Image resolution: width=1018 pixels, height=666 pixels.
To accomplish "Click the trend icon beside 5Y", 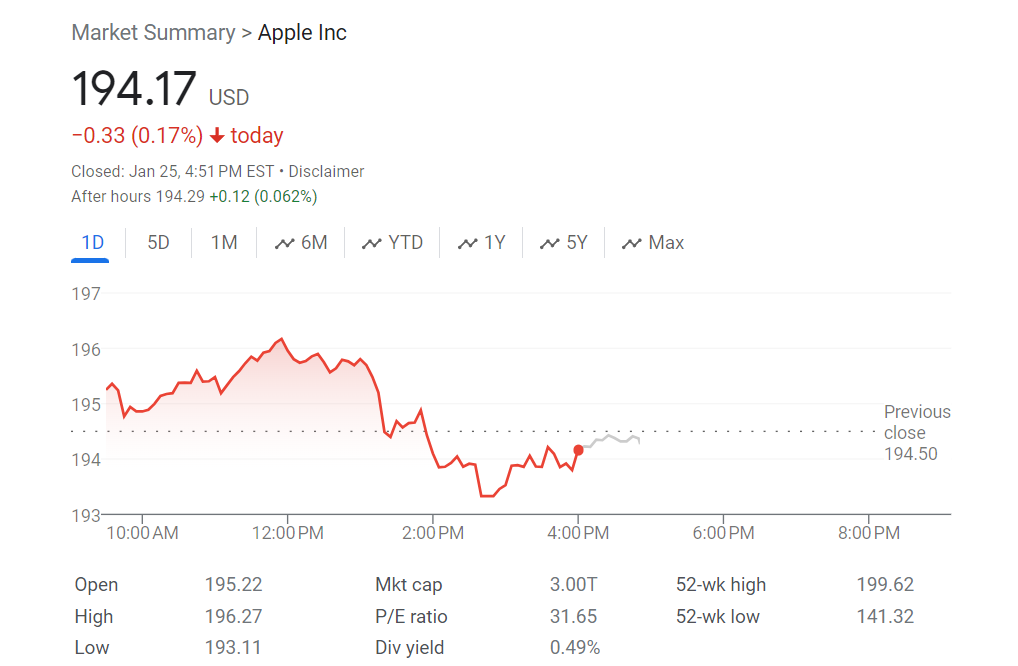I will pyautogui.click(x=549, y=243).
